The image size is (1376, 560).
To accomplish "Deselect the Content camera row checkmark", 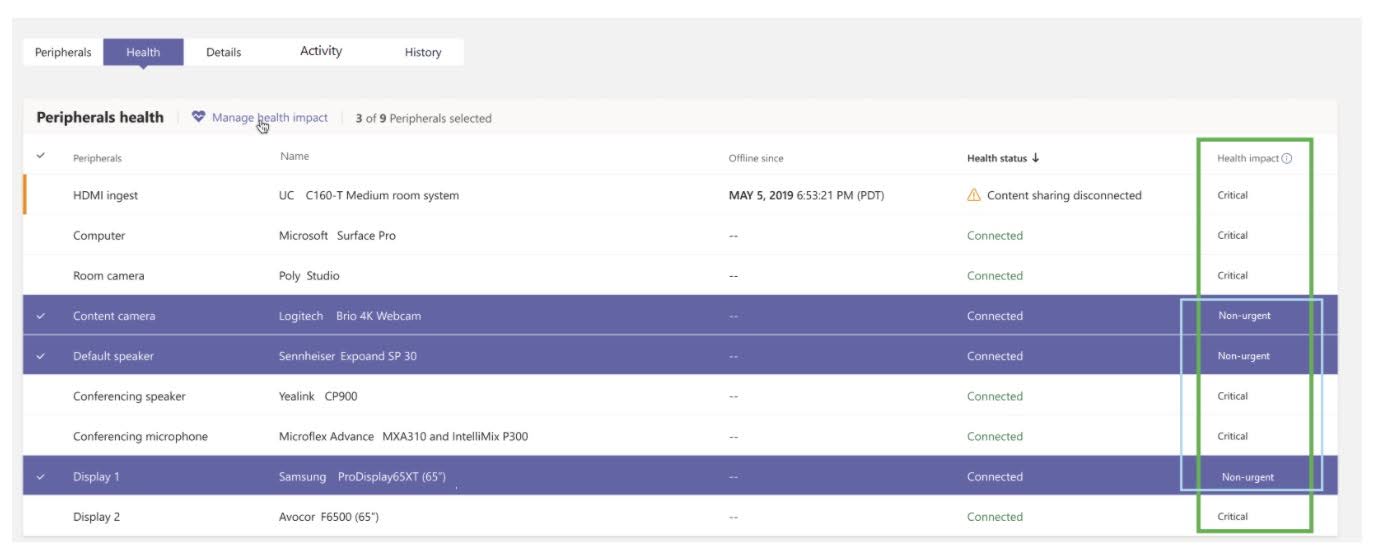I will [41, 316].
